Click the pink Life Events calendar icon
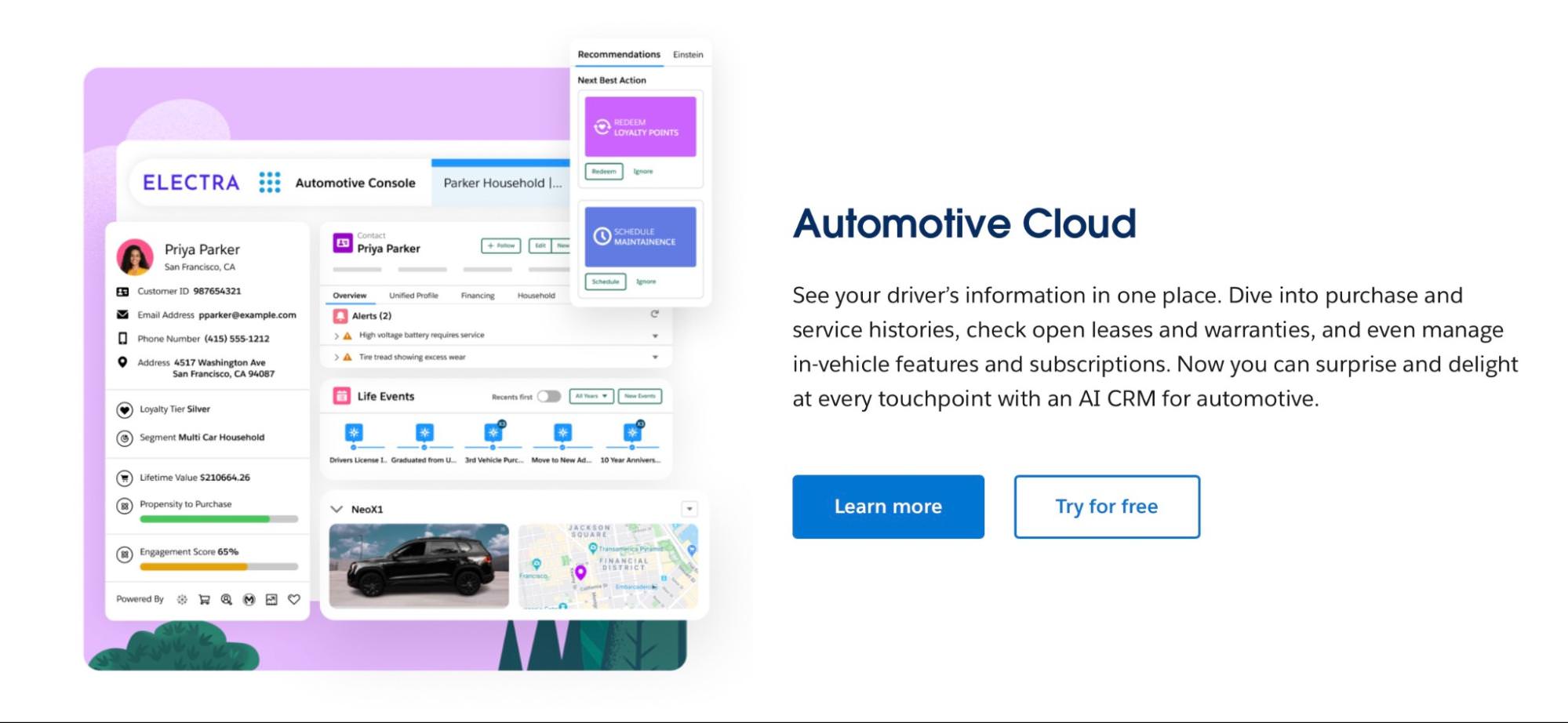 pos(341,396)
